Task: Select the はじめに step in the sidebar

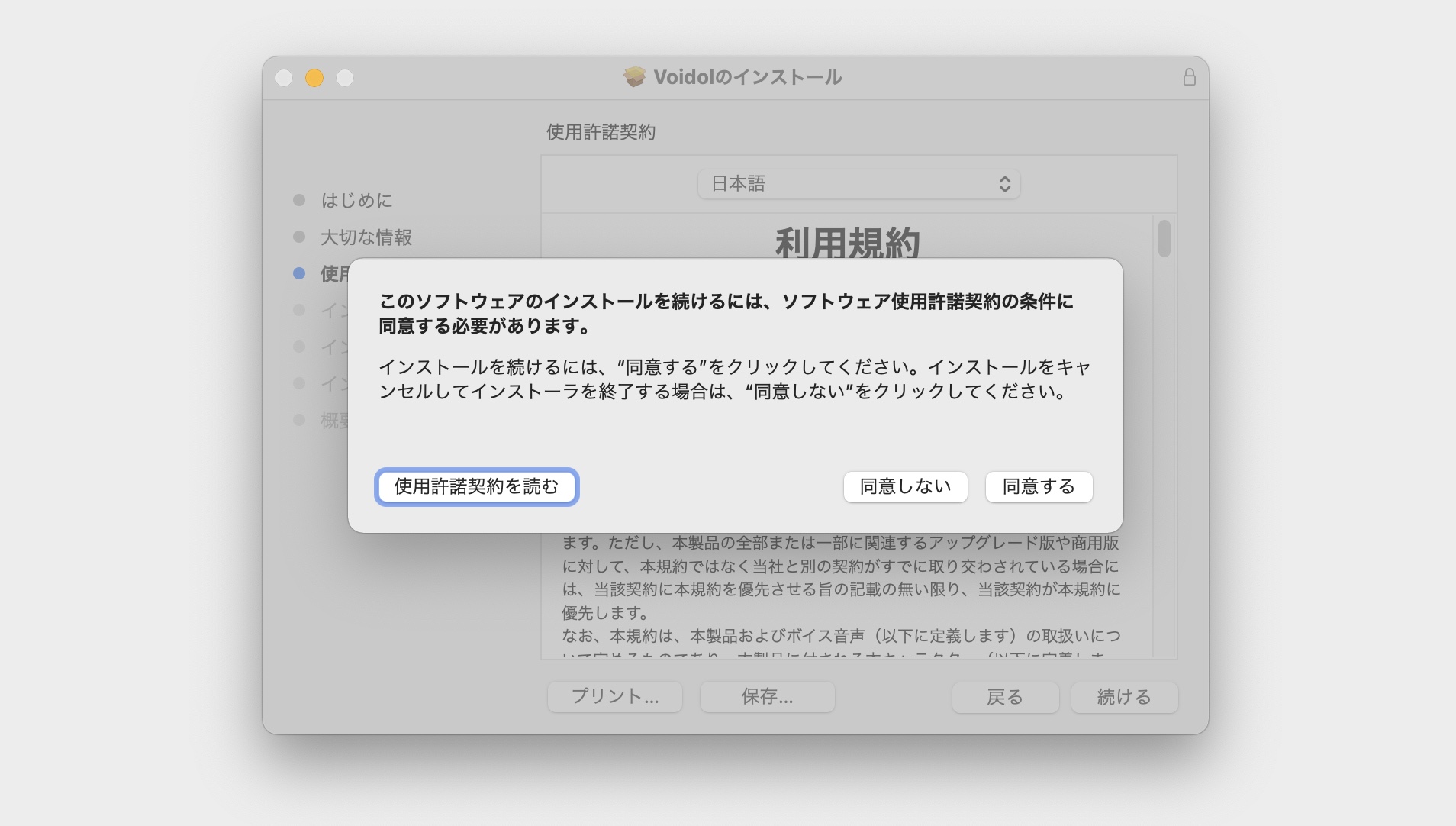Action: pos(356,200)
